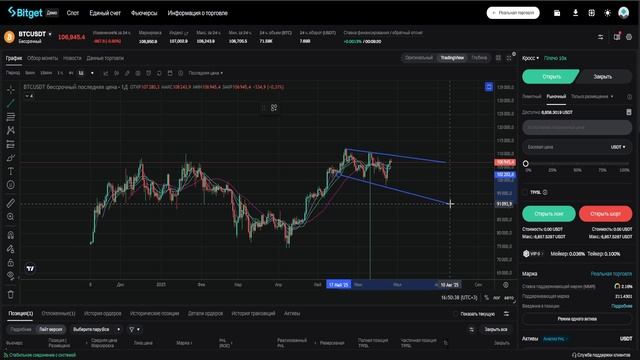Open the pattern drawing tools

pos(11,130)
